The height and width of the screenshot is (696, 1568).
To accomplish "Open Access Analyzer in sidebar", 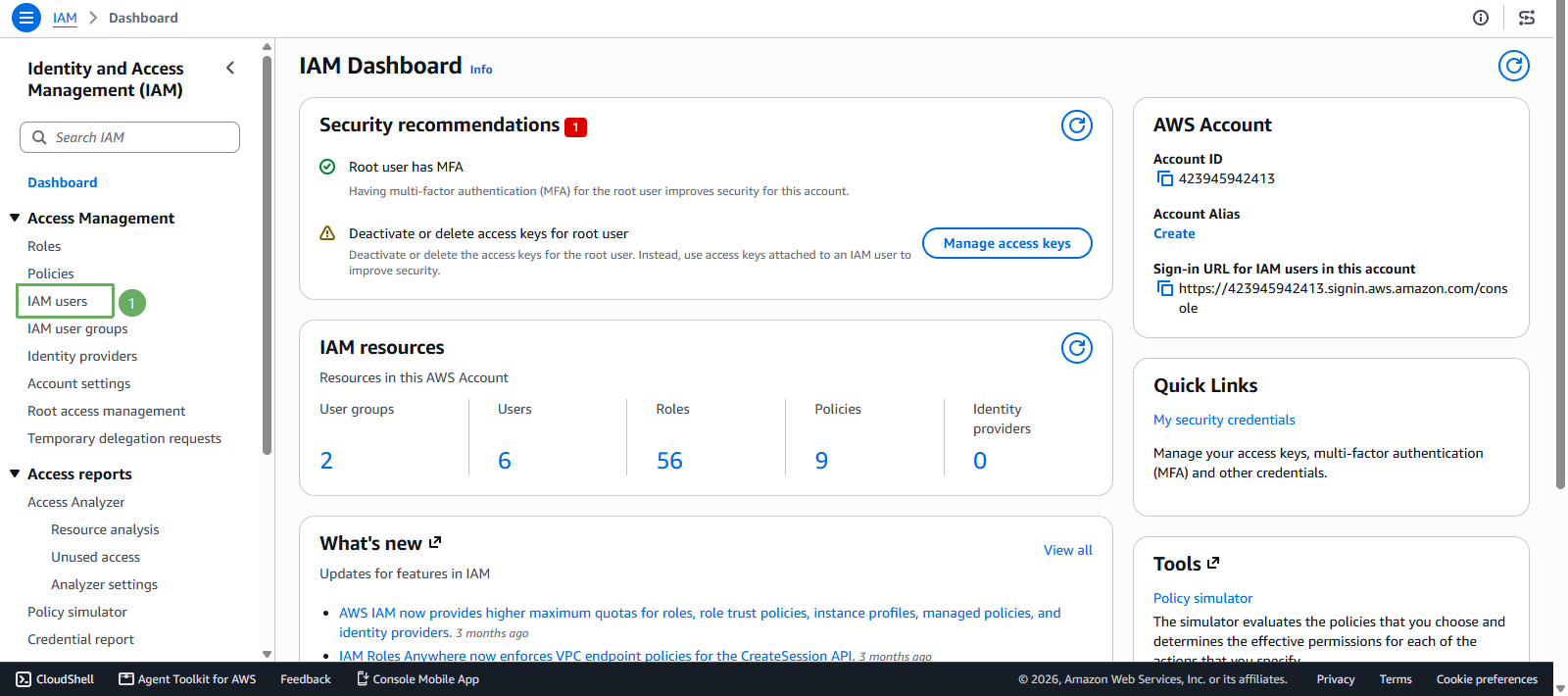I will point(76,502).
